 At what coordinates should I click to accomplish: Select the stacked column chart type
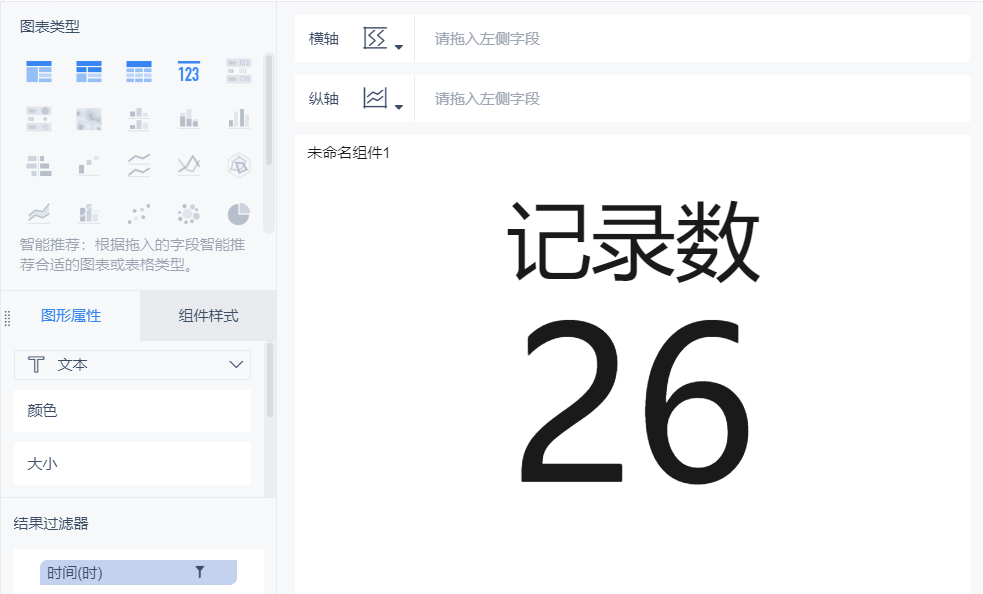click(x=189, y=119)
